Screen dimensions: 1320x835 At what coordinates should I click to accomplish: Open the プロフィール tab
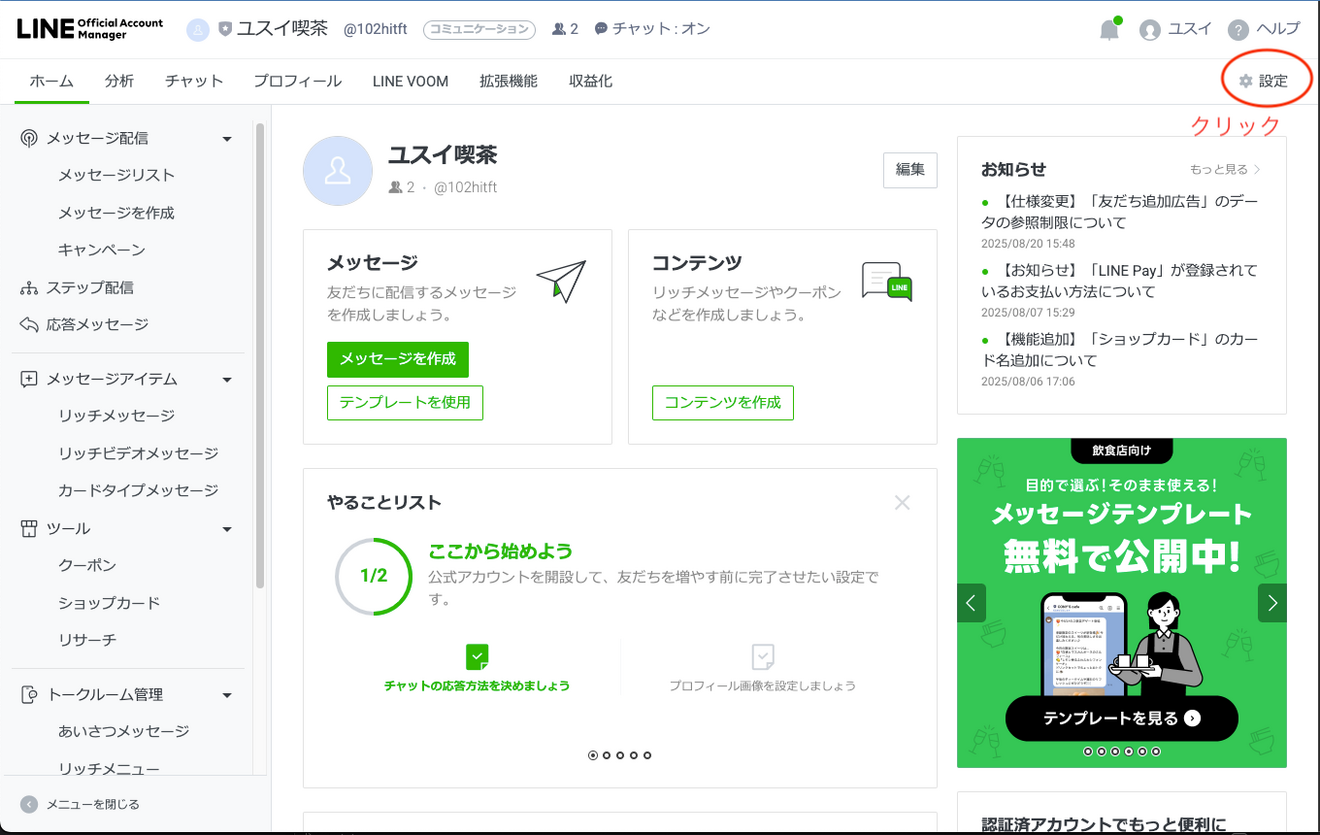coord(297,81)
